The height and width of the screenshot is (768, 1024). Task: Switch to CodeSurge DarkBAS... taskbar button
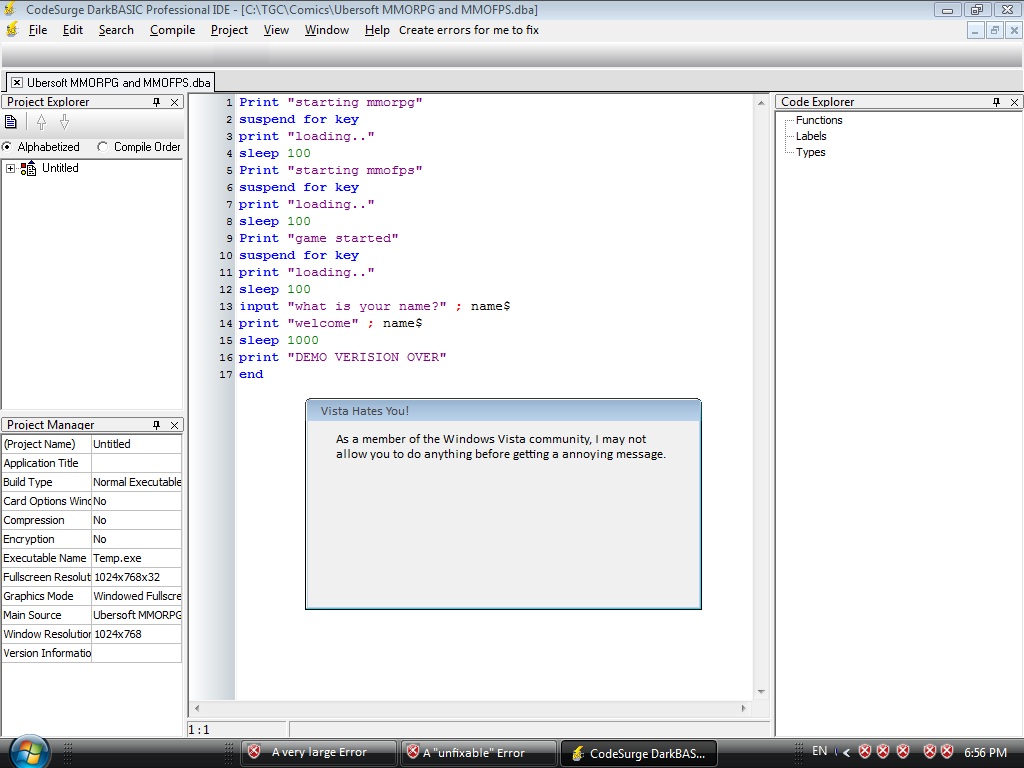point(639,753)
